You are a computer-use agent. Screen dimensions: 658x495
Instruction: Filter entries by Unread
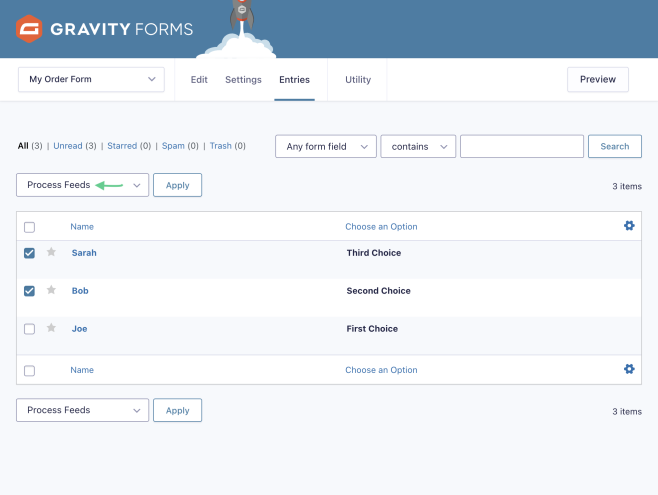68,146
